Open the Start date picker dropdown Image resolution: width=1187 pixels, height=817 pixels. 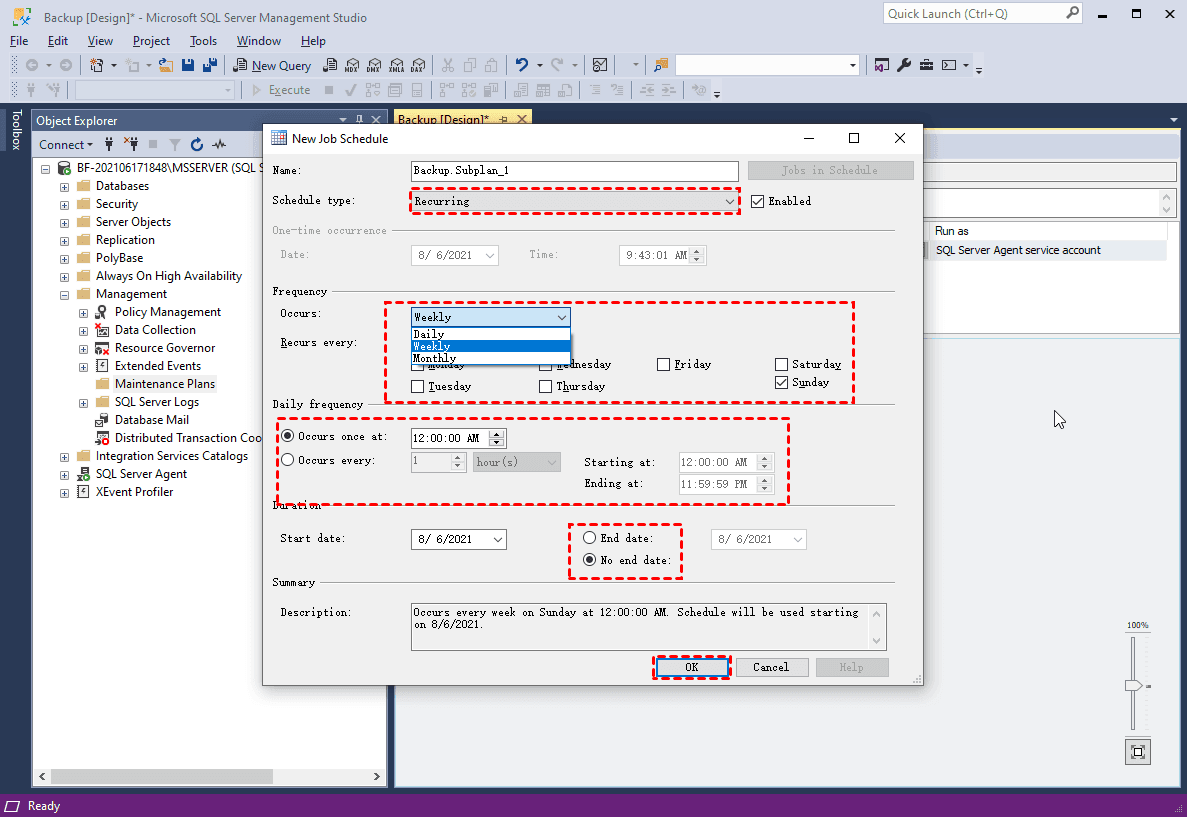[497, 539]
